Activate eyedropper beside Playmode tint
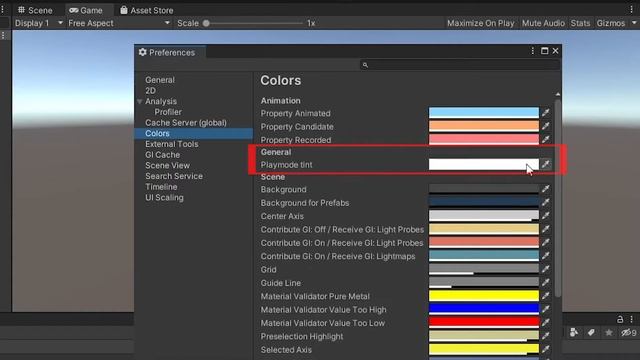 [x=546, y=164]
